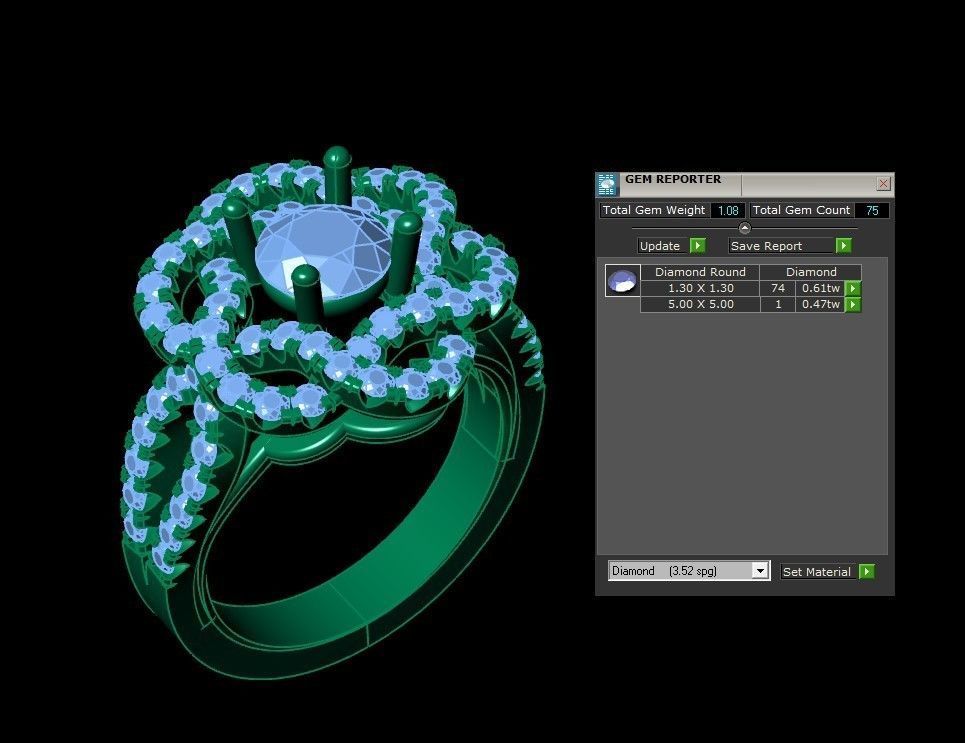The image size is (965, 743).
Task: Click the Set Material button
Action: tap(817, 572)
